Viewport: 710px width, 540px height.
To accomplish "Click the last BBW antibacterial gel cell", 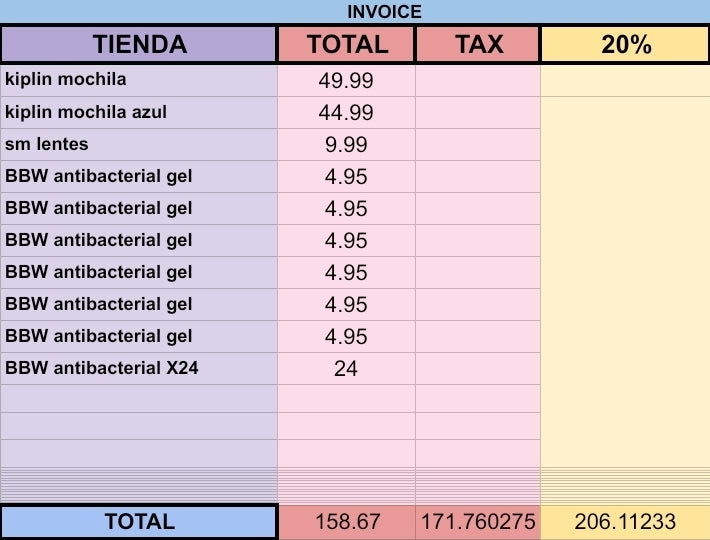I will (x=139, y=336).
